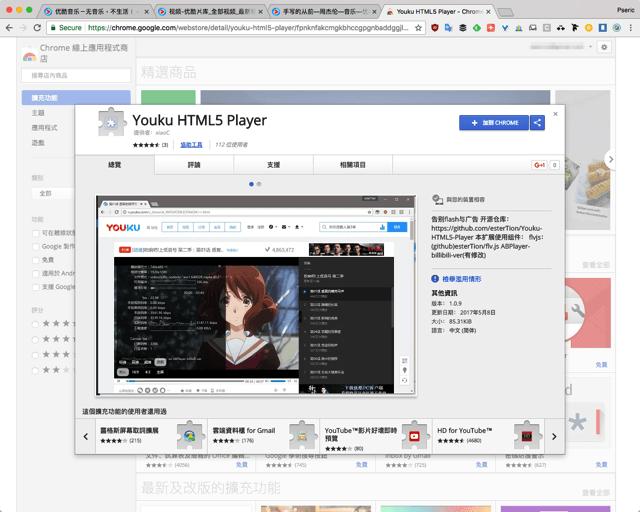
Task: Click the blue translate extension icon
Action: [449, 28]
